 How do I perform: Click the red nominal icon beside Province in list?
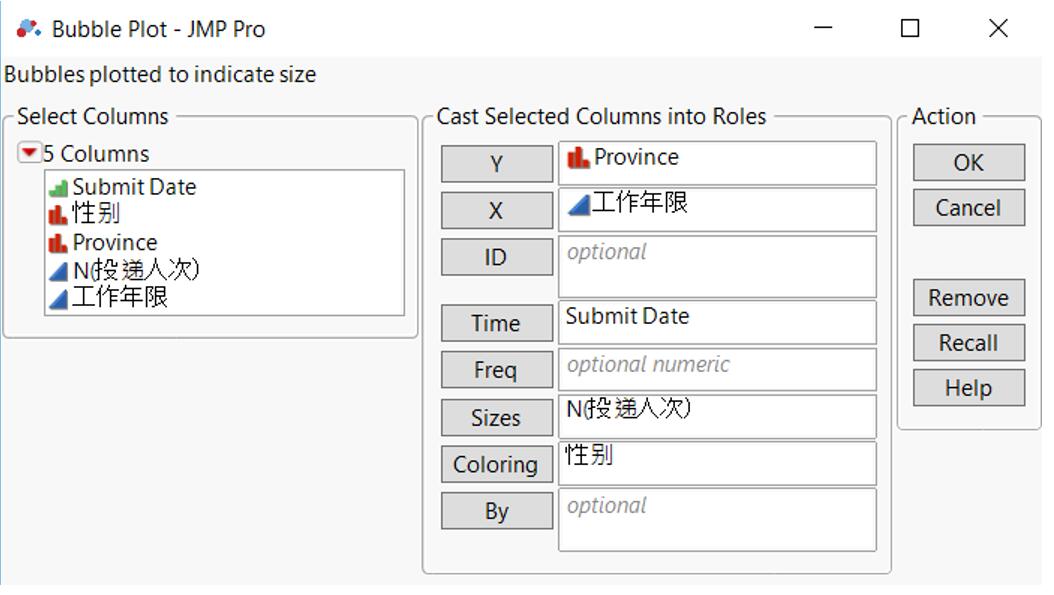59,243
